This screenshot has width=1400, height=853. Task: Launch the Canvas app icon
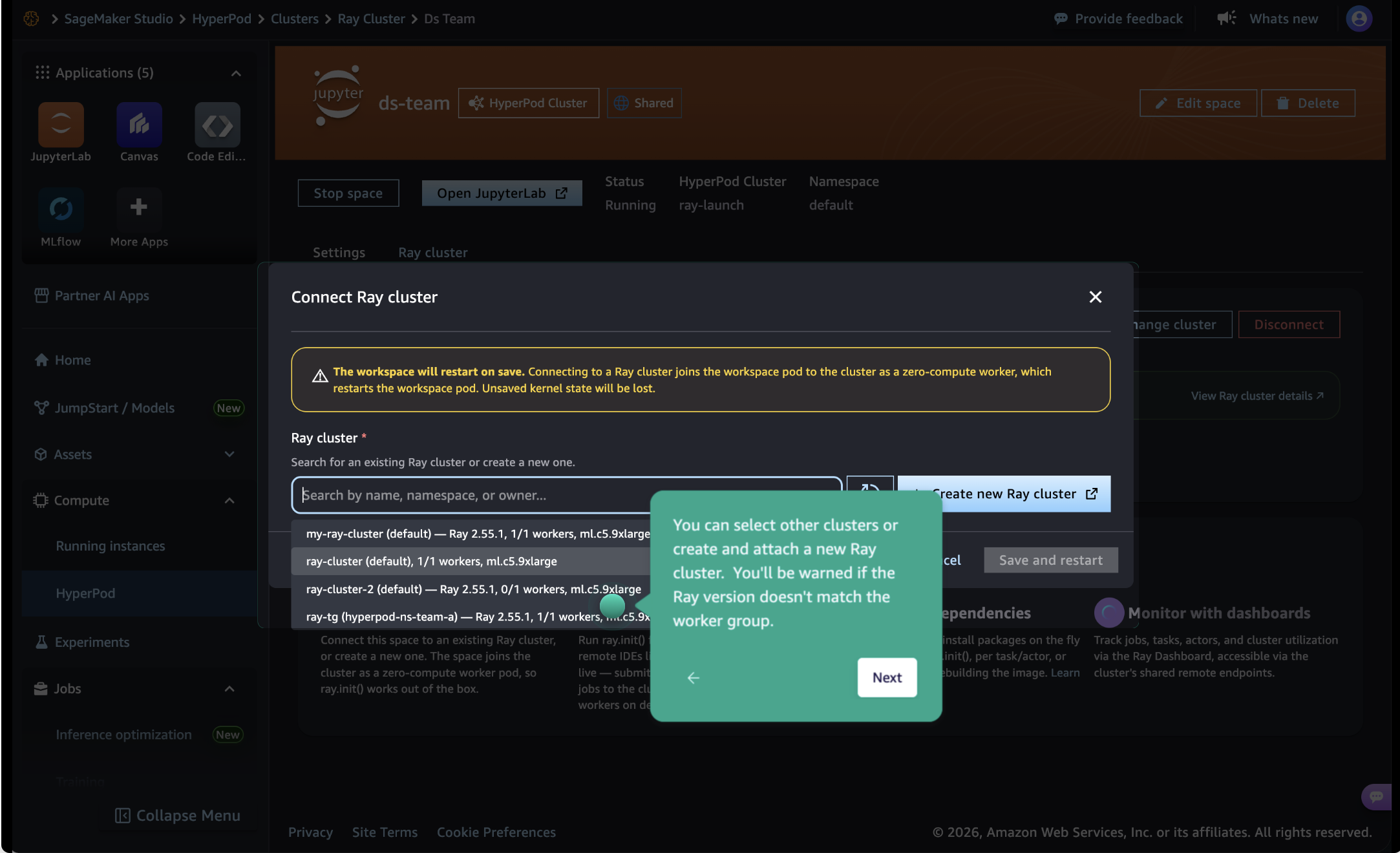point(139,124)
